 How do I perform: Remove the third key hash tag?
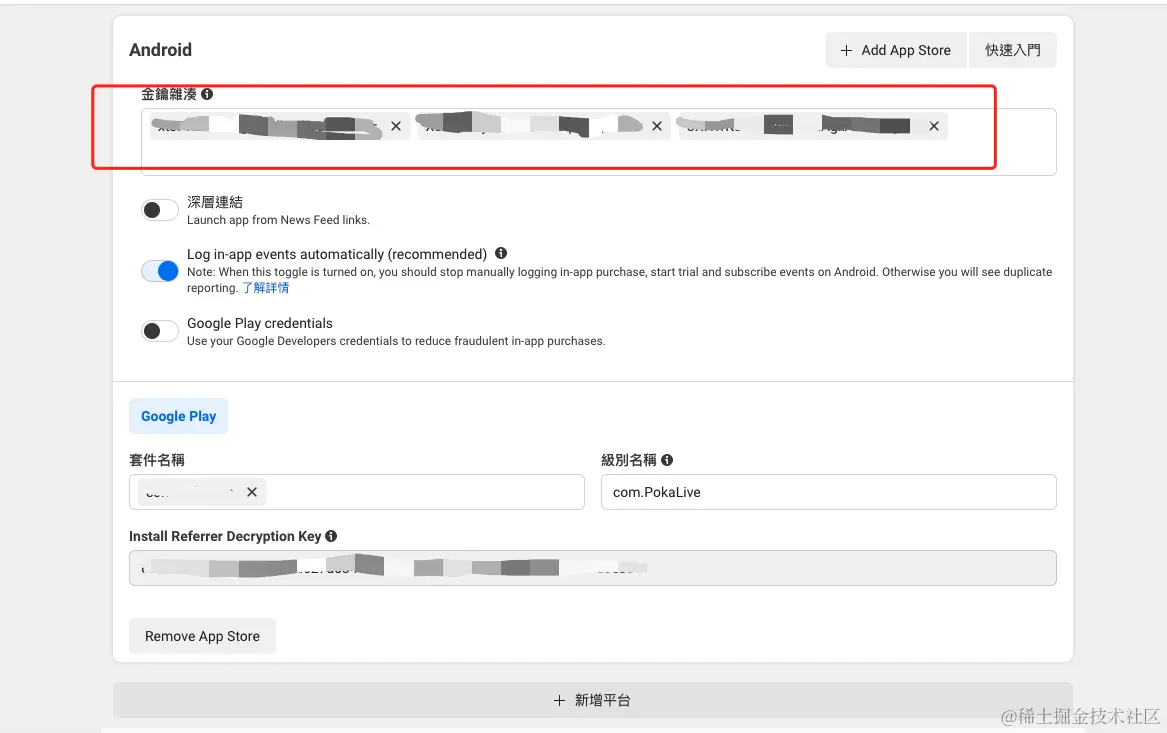[934, 126]
